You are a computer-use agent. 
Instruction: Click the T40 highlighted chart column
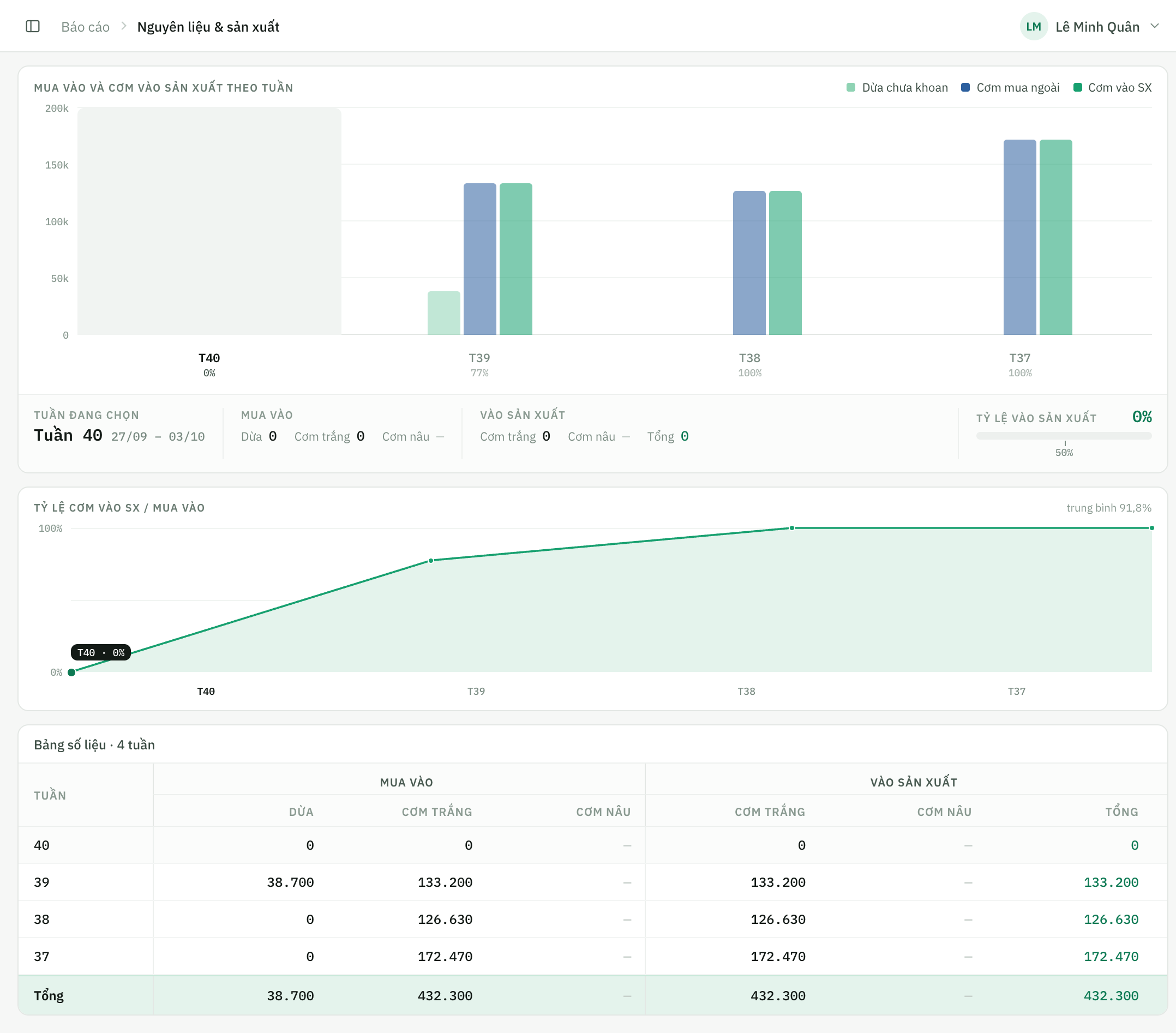click(209, 221)
